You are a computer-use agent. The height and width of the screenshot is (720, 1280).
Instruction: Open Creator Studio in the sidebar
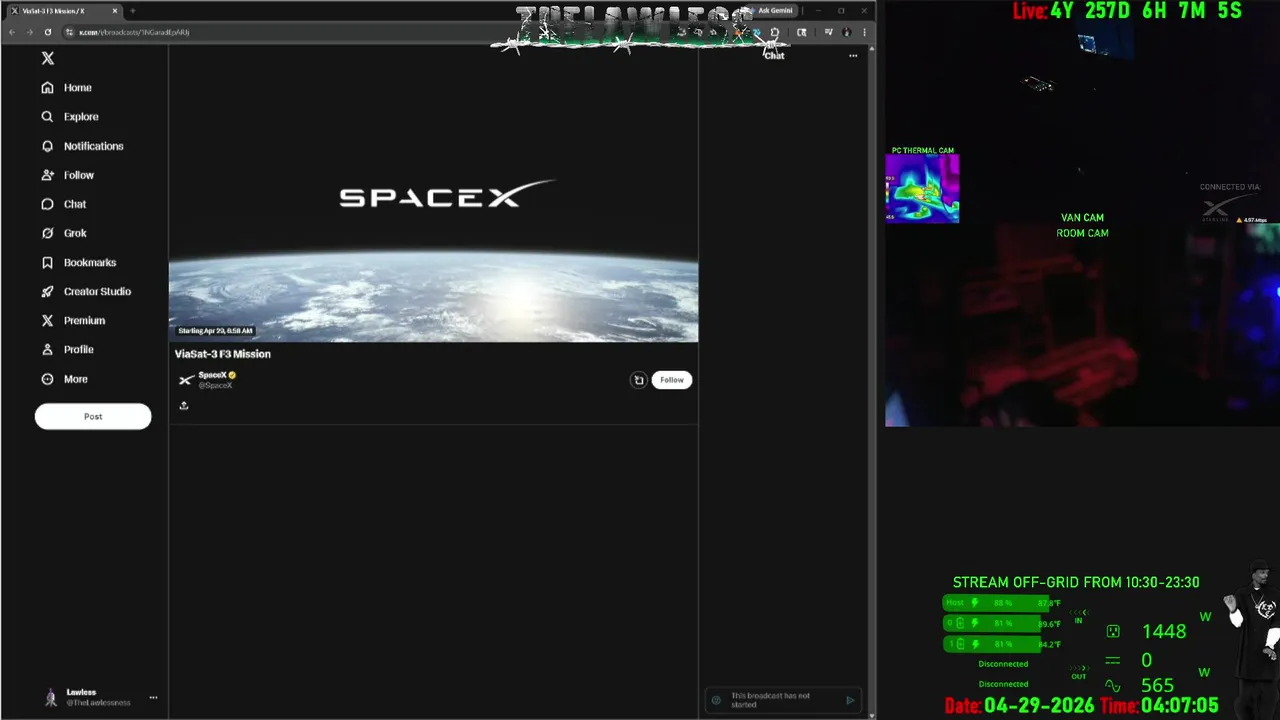click(x=86, y=291)
